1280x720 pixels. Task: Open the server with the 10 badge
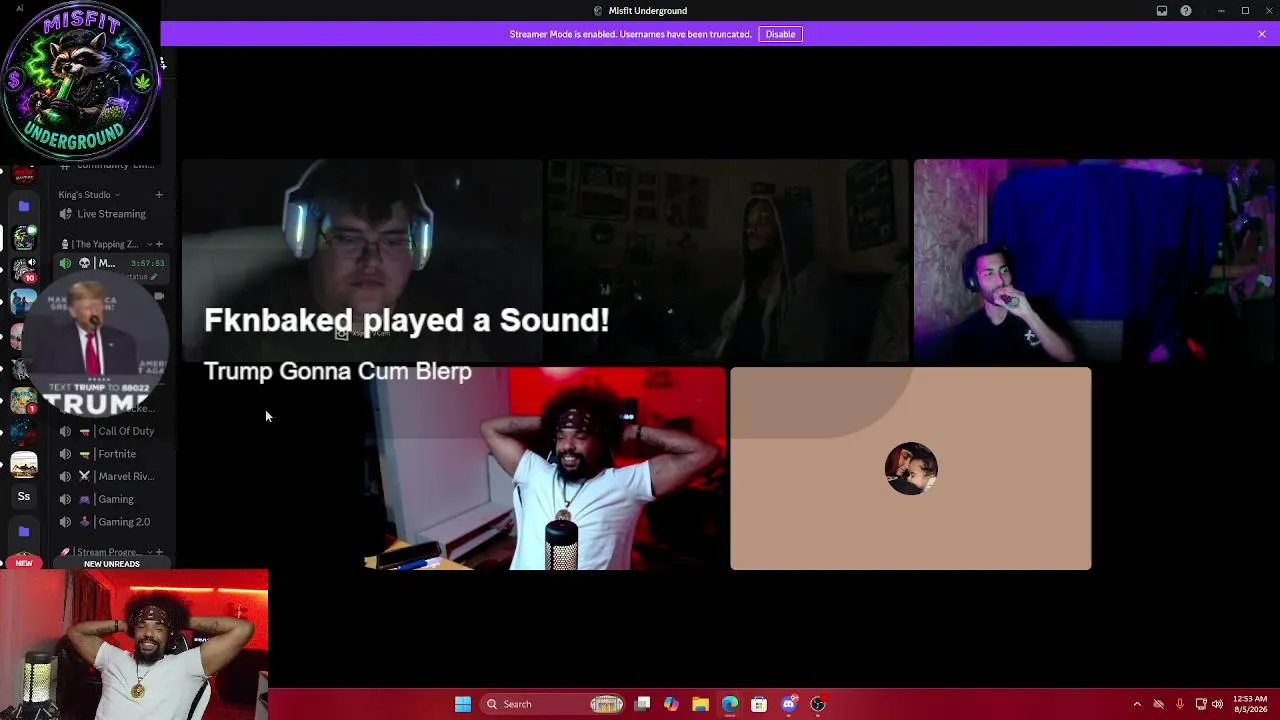coord(23,270)
